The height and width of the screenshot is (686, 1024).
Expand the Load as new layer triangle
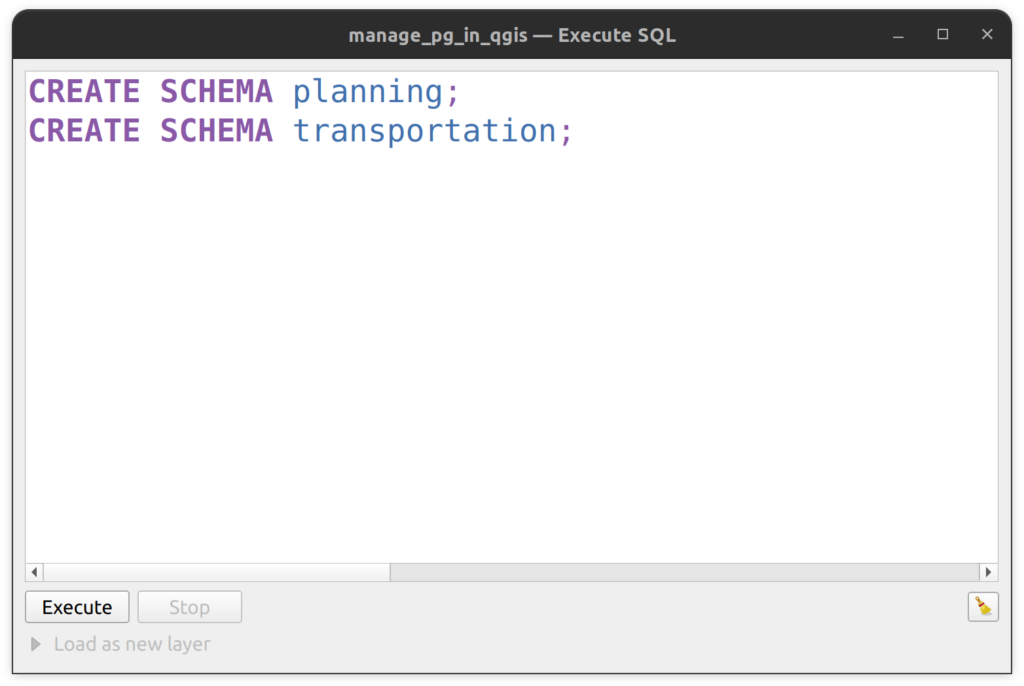[x=36, y=644]
